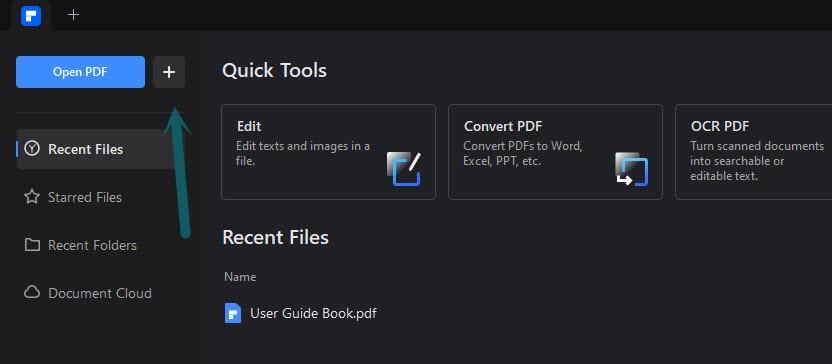Click the Convert PDF arrow icon
The image size is (832, 364).
[x=631, y=169]
